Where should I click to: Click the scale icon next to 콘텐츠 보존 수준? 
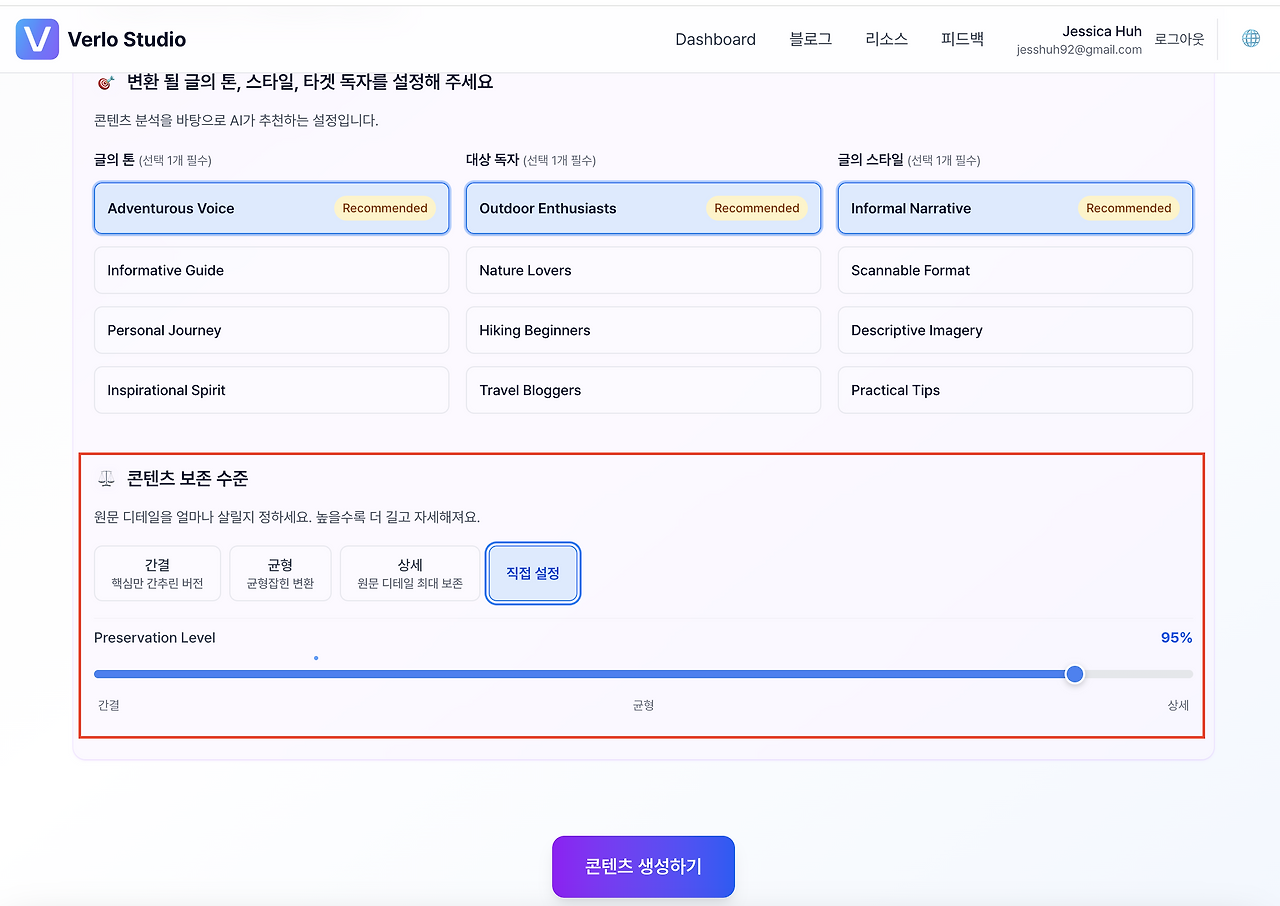pos(106,477)
